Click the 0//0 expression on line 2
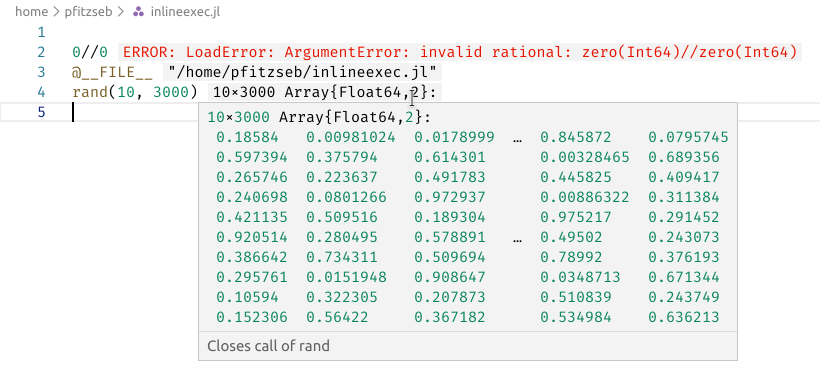This screenshot has height=367, width=820. [90, 52]
